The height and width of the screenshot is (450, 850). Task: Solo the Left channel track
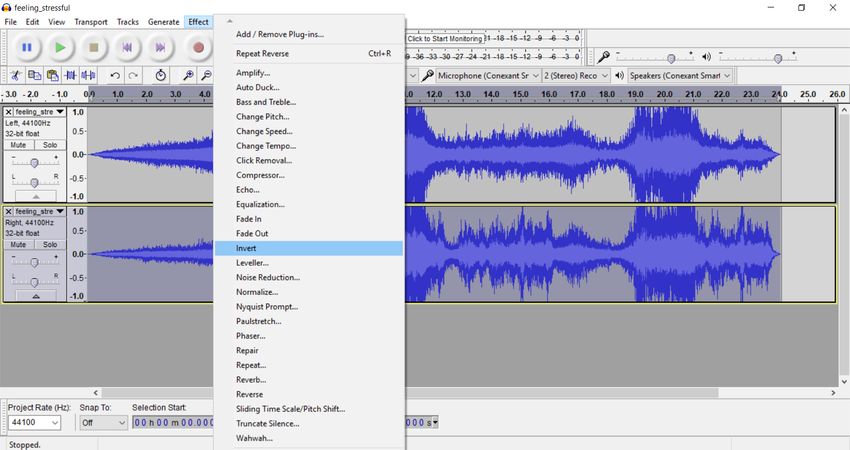(x=50, y=145)
